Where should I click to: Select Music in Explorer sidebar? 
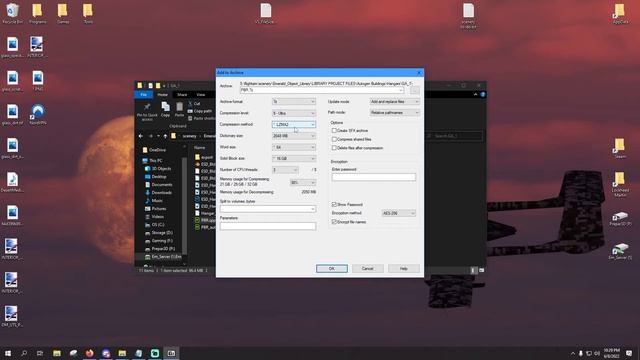tap(154, 201)
